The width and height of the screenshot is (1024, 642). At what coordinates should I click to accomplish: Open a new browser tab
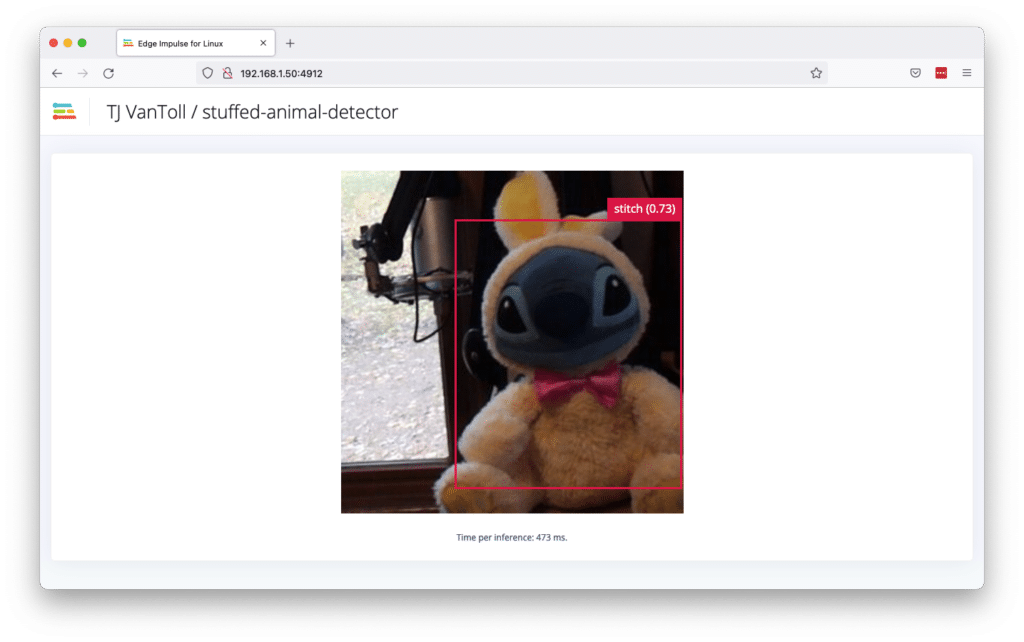(x=290, y=42)
